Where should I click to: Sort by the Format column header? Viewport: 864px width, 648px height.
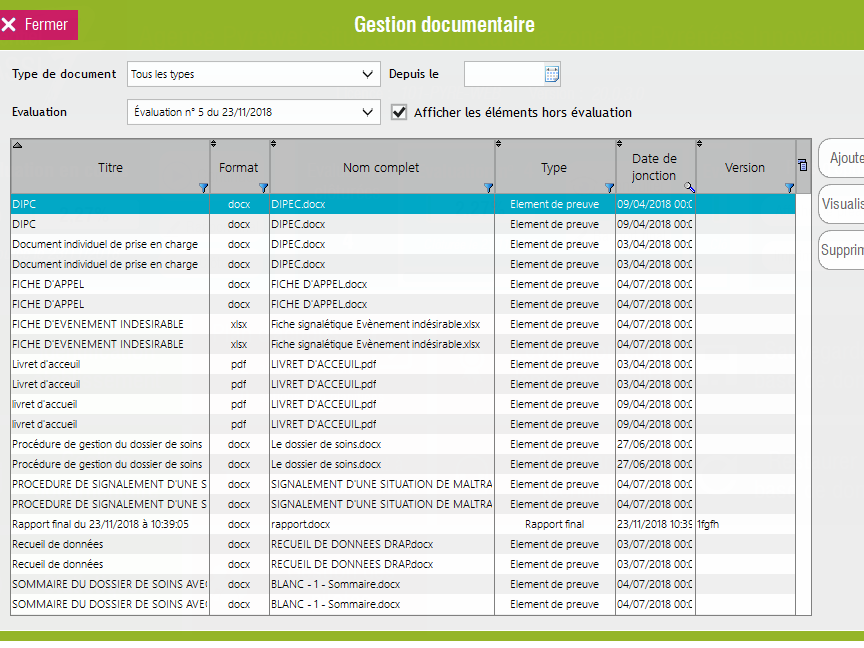(239, 168)
